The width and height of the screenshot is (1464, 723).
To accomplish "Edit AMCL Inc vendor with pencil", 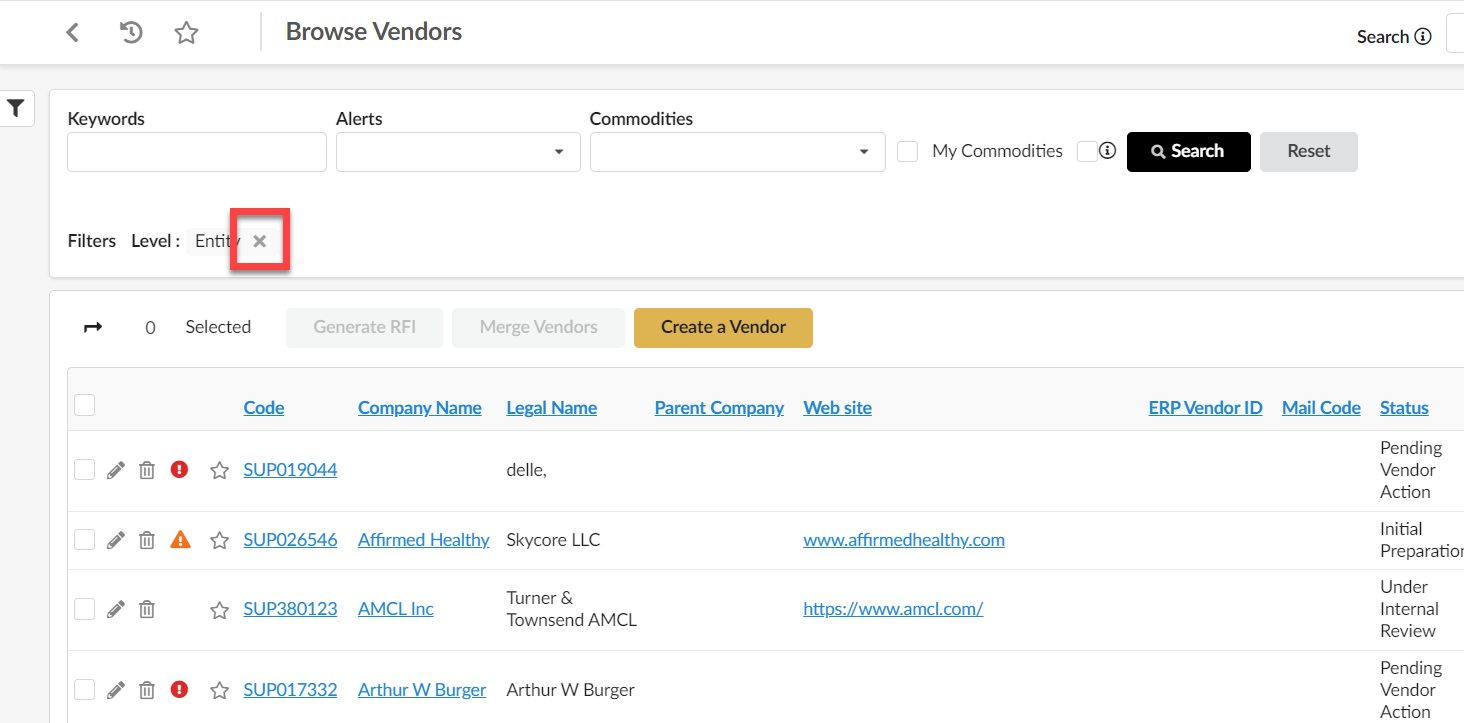I will (x=116, y=609).
